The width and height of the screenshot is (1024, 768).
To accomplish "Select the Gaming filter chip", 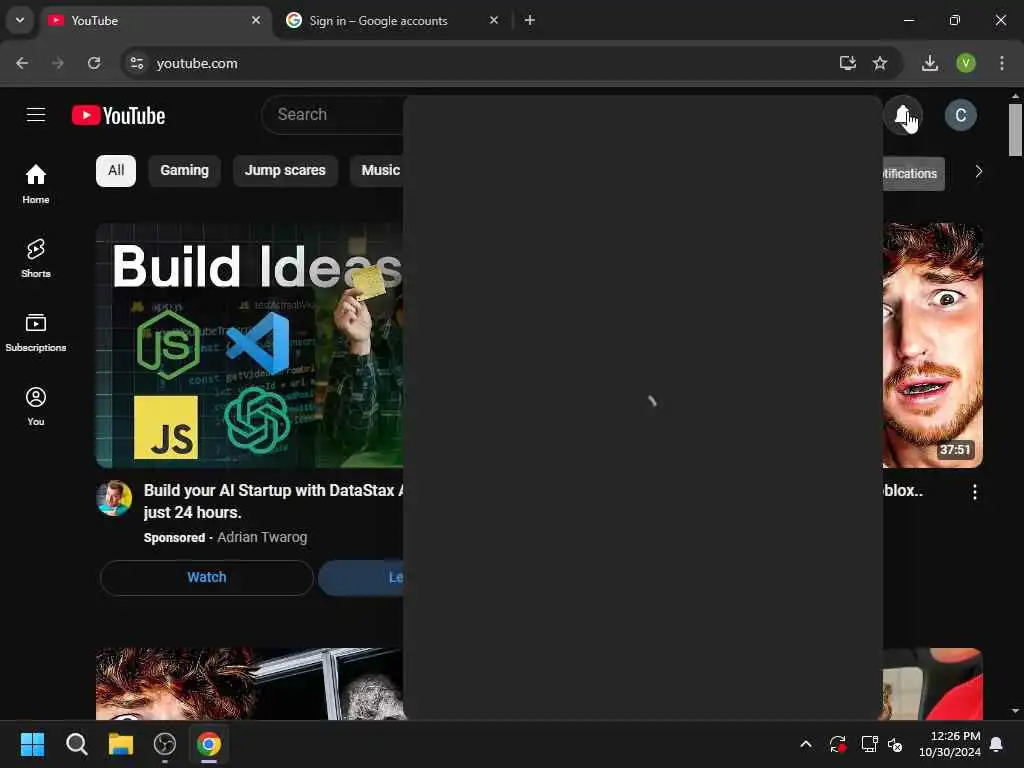I will (x=184, y=171).
